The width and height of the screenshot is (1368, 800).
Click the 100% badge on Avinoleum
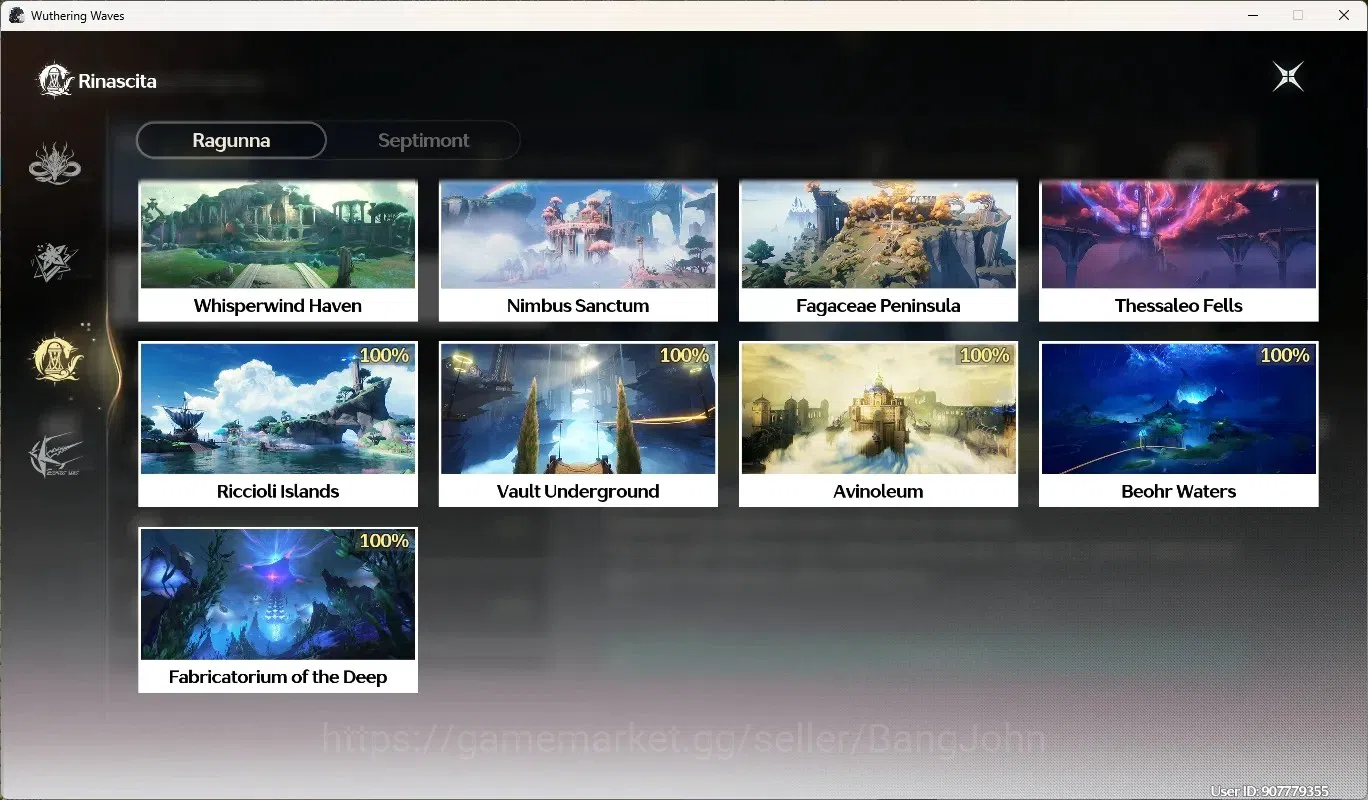pyautogui.click(x=985, y=355)
